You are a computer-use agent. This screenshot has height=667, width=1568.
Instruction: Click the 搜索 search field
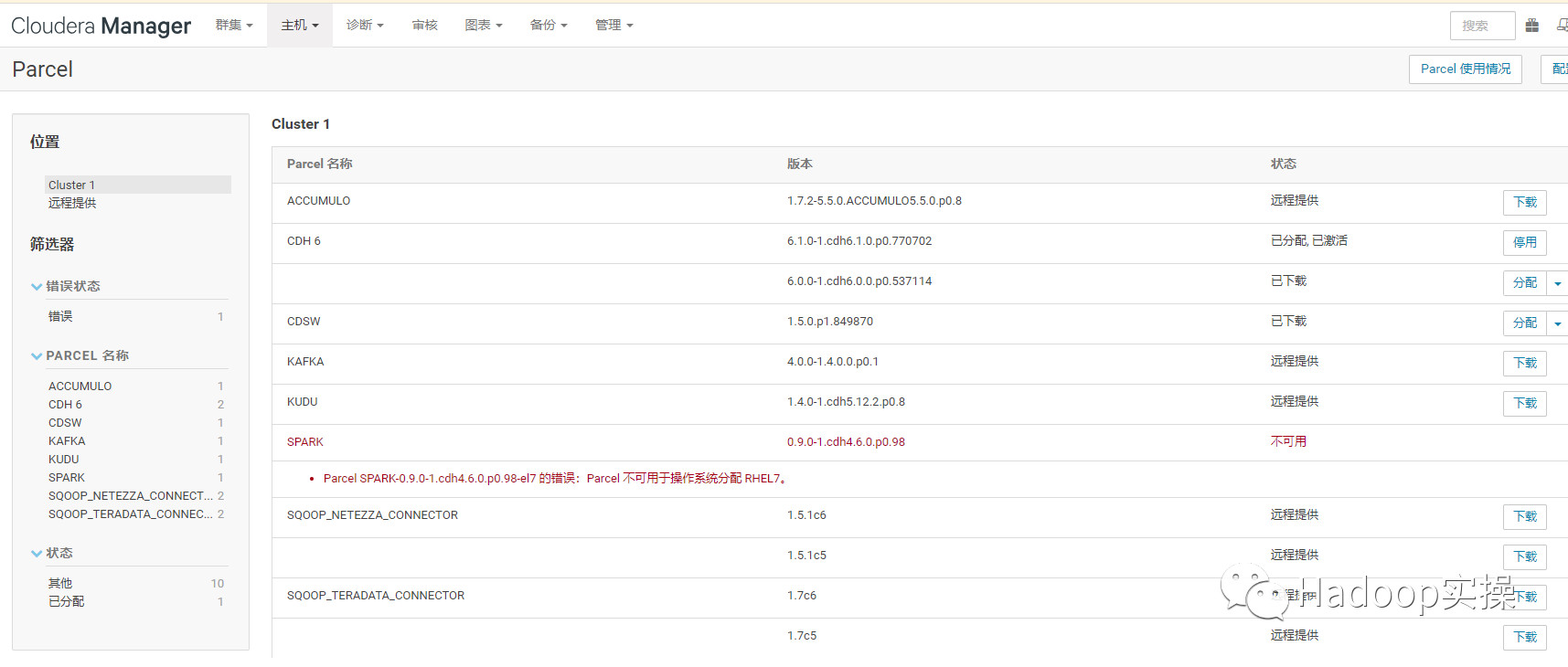[x=1482, y=26]
